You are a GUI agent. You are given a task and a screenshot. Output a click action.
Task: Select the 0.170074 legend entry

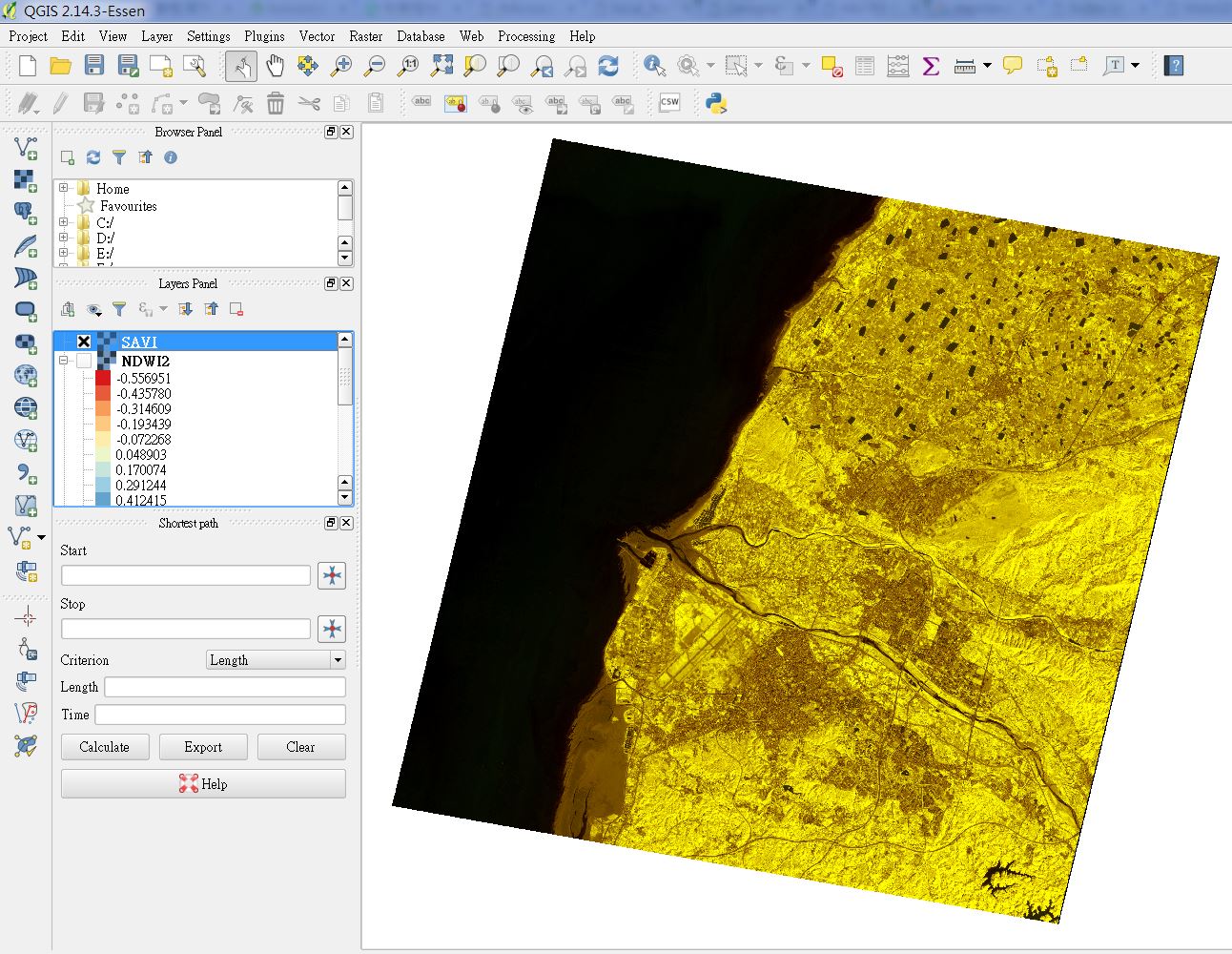tap(141, 469)
